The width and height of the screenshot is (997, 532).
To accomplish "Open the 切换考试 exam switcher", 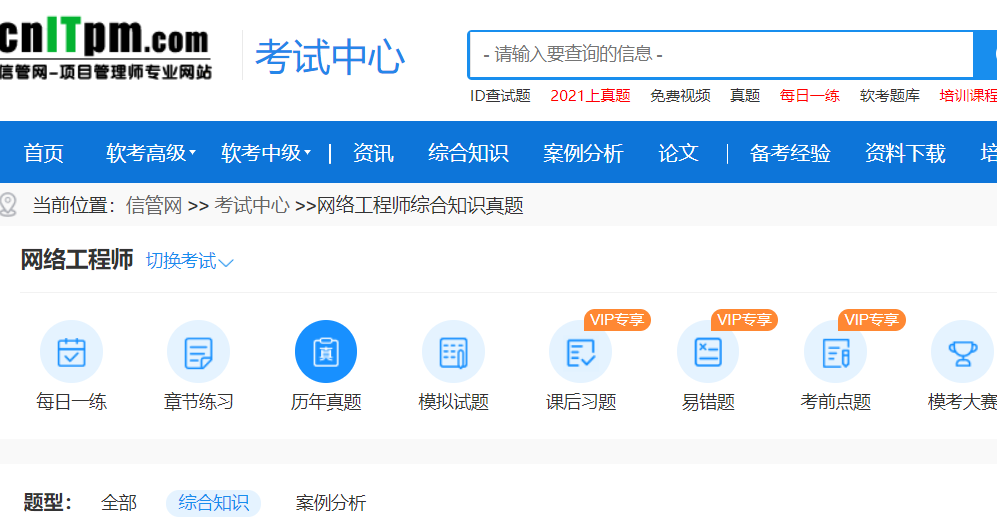I will [190, 261].
